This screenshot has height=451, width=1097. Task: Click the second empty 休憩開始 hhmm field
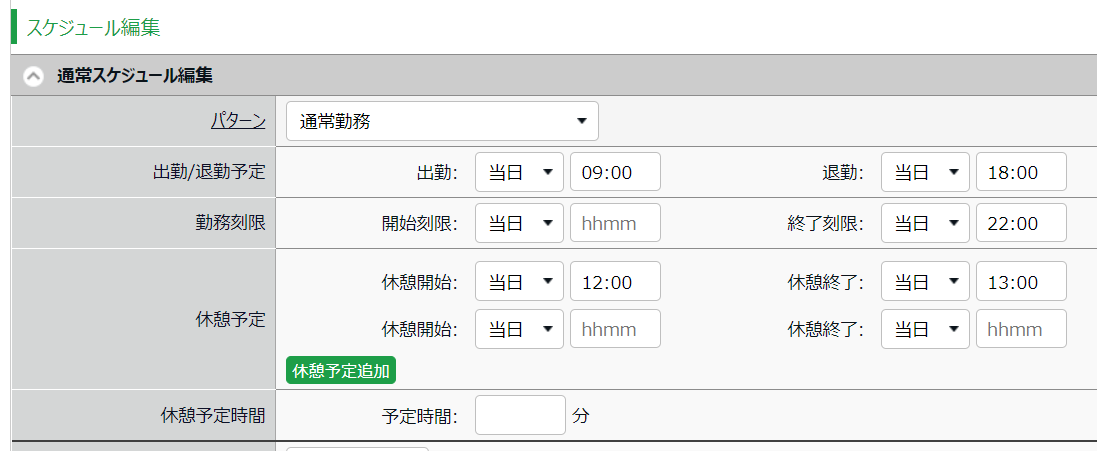pos(616,329)
